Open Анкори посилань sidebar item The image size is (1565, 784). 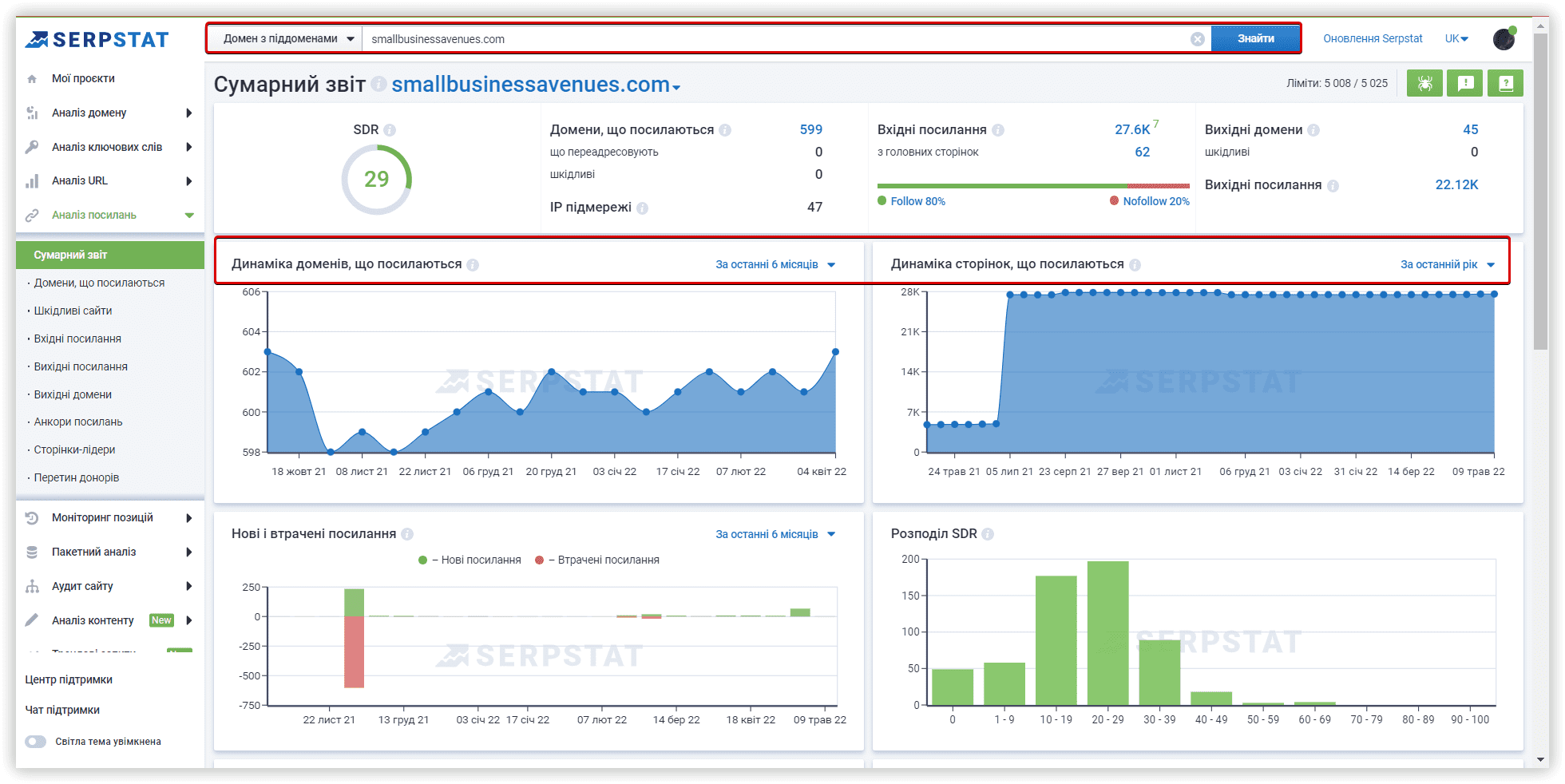[x=78, y=422]
